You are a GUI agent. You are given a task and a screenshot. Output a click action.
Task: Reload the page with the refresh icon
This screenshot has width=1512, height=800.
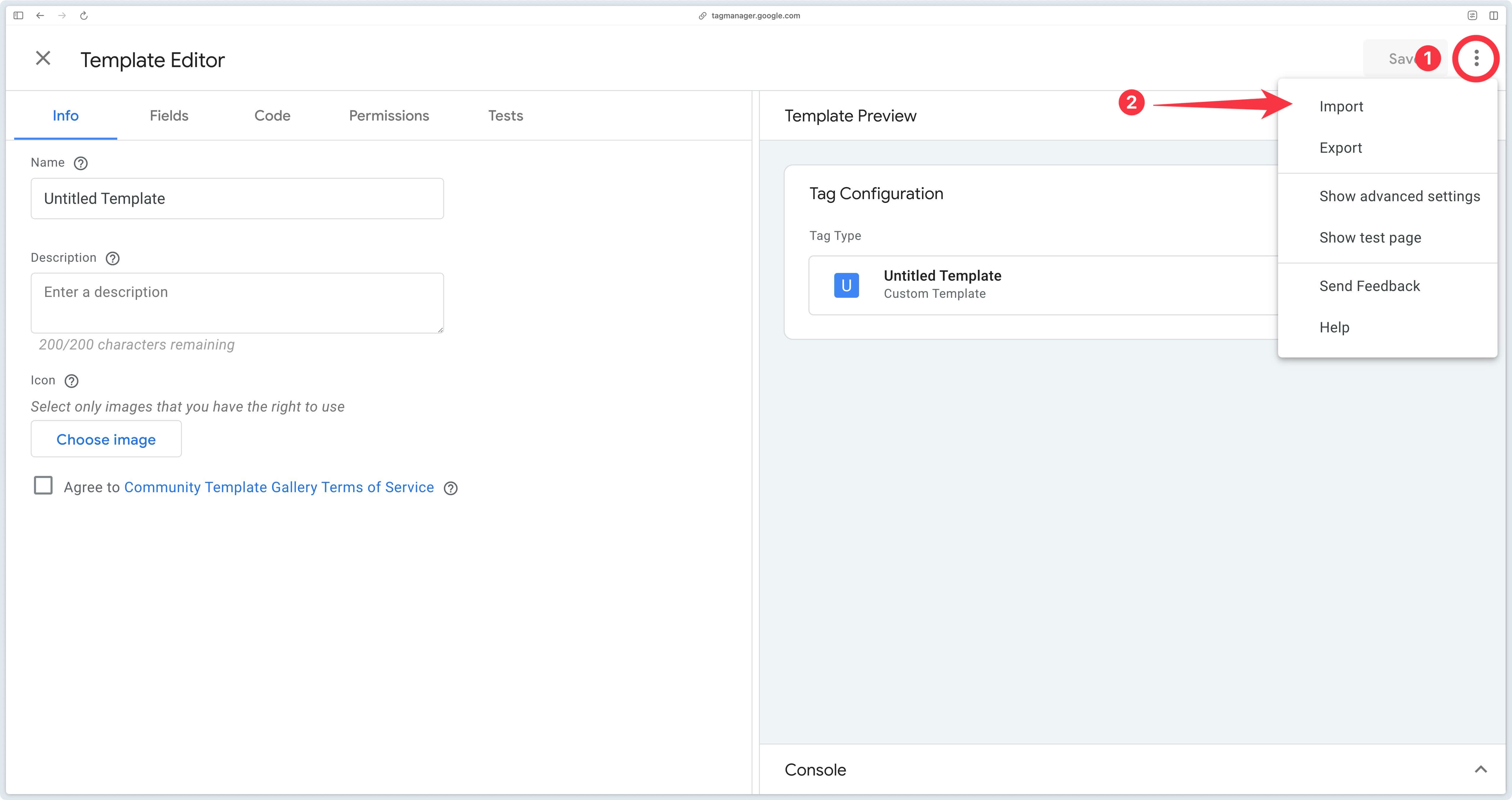[x=84, y=15]
